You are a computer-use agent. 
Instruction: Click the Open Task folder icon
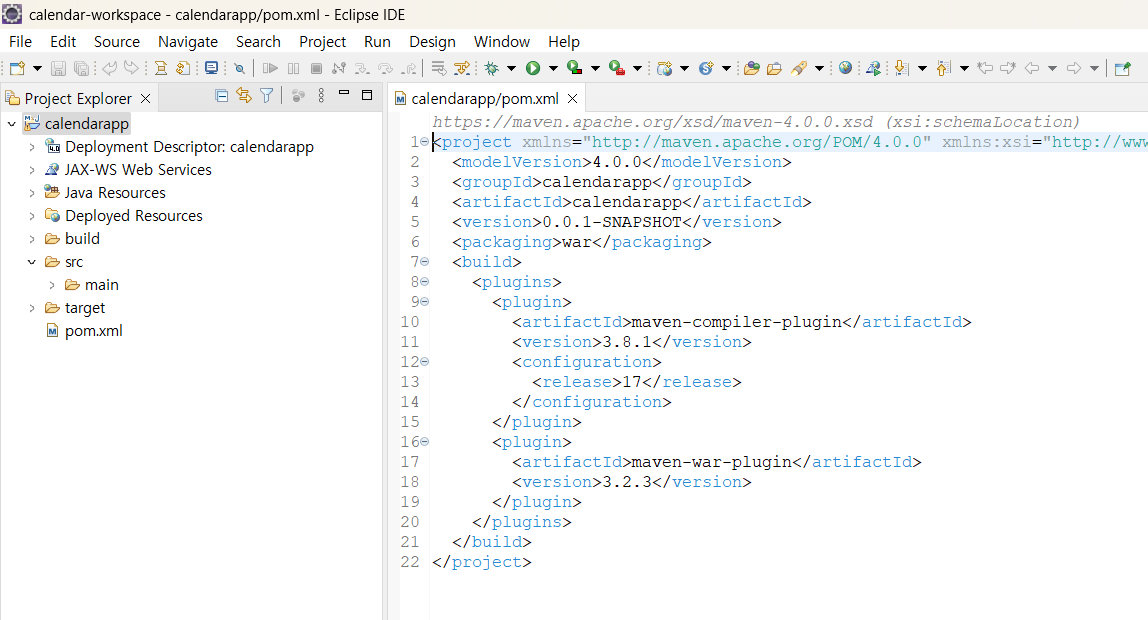click(775, 68)
